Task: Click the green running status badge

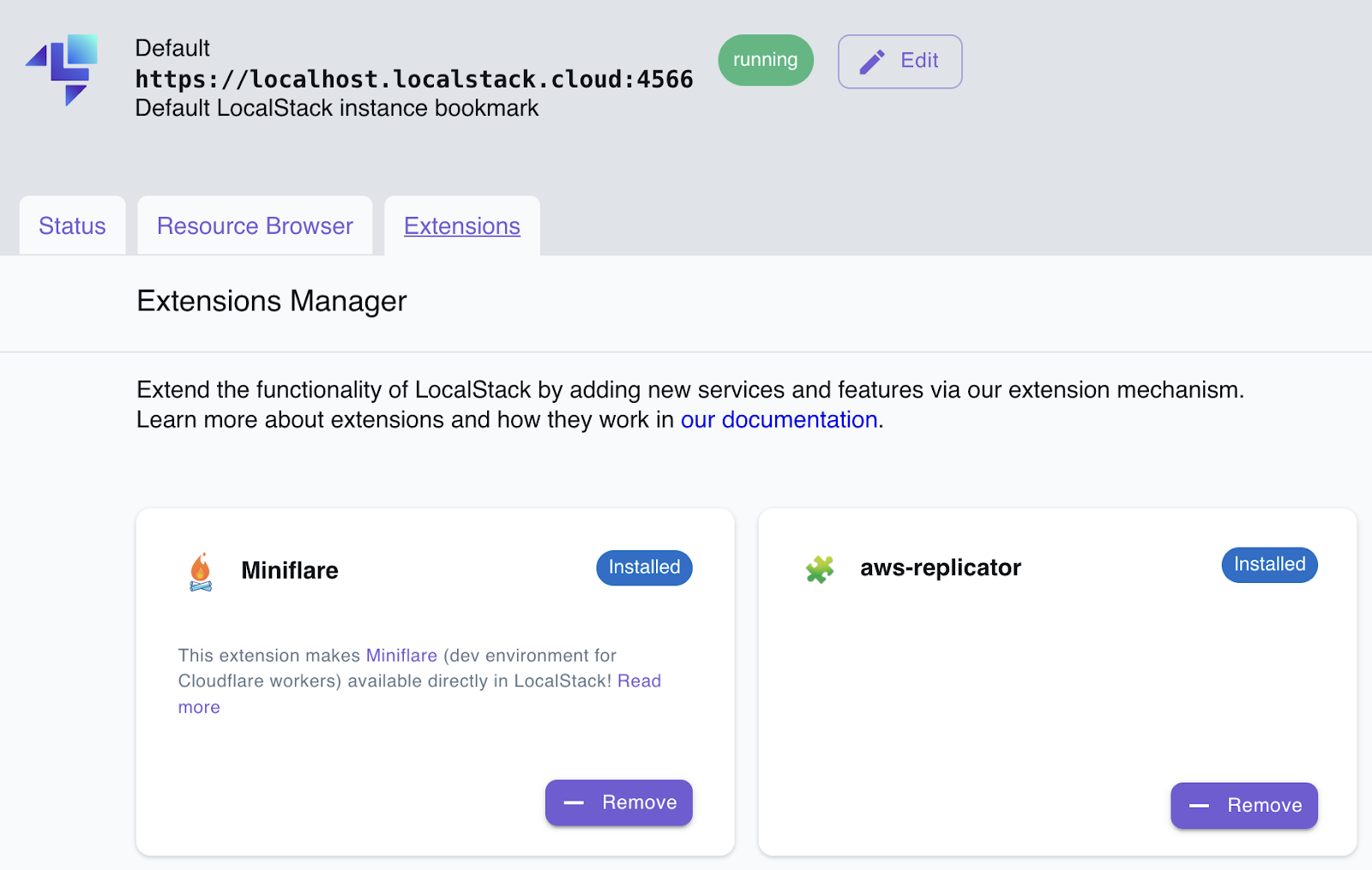Action: [x=765, y=60]
